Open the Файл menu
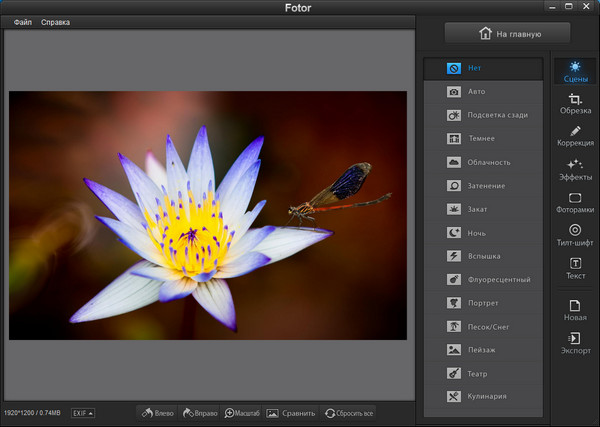Viewport: 600px width, 427px height. [22, 22]
